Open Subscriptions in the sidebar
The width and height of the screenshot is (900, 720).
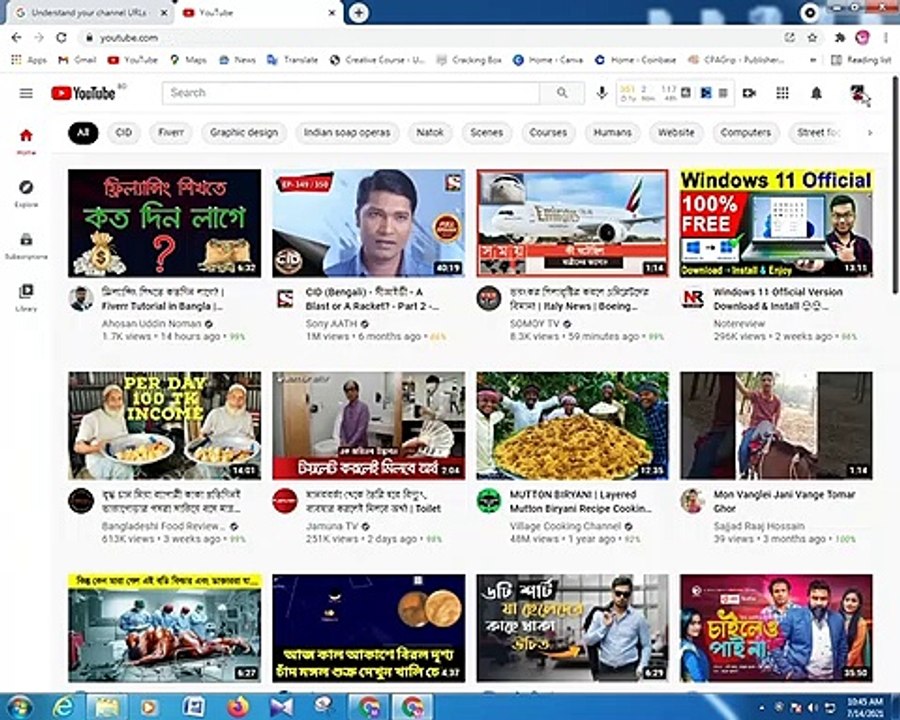tap(26, 246)
